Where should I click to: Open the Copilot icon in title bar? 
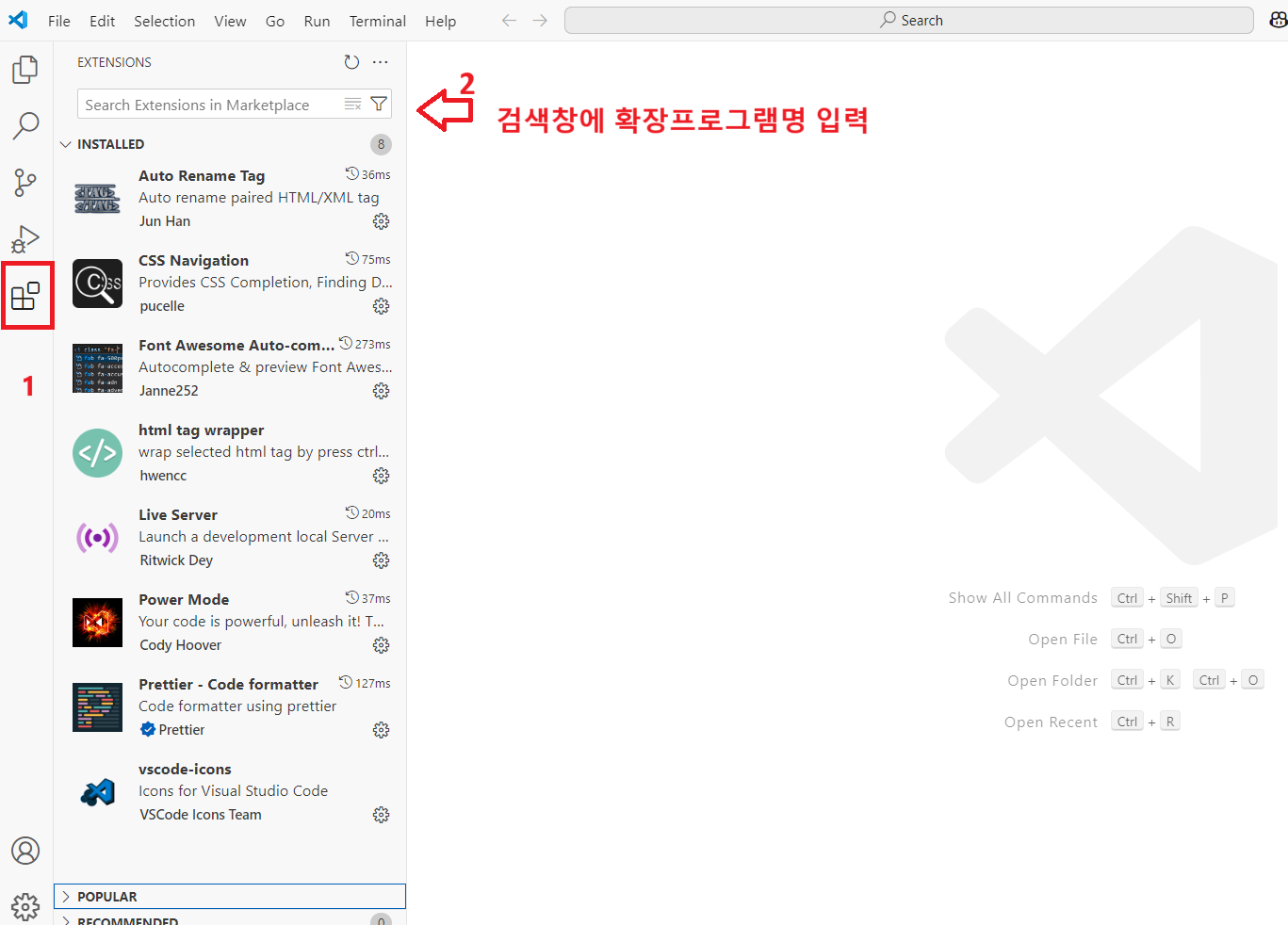point(1279,20)
